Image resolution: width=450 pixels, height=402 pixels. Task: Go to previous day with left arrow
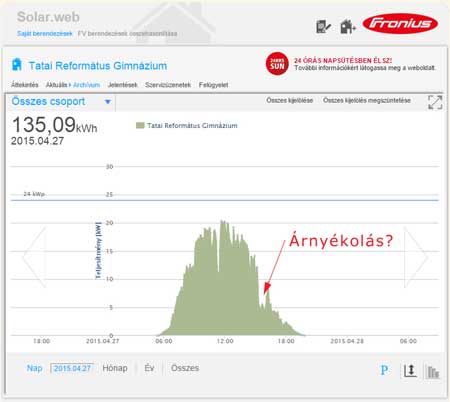tap(34, 257)
